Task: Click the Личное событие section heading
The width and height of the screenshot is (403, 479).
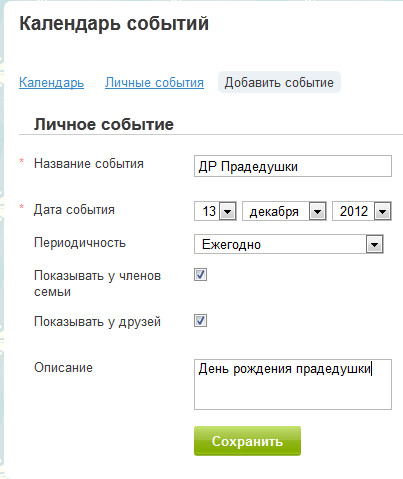Action: pyautogui.click(x=104, y=124)
